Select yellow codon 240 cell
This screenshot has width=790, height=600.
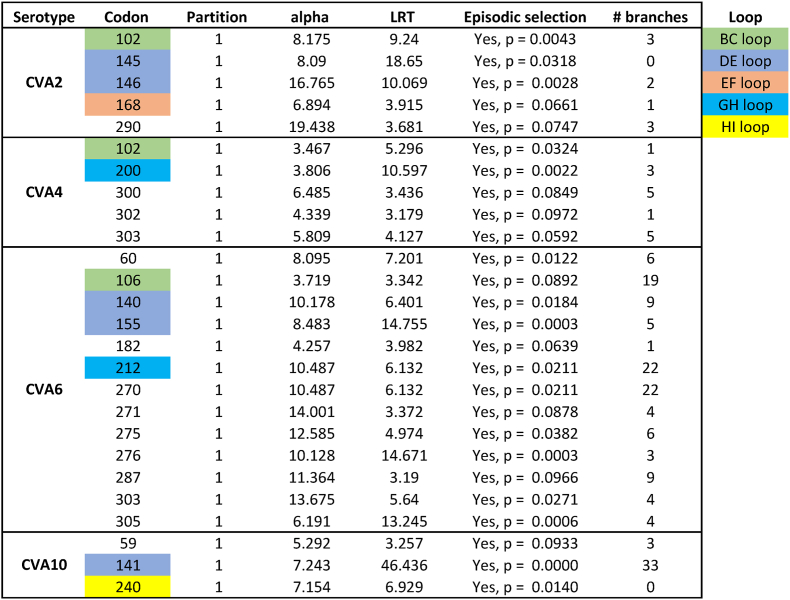coord(127,587)
